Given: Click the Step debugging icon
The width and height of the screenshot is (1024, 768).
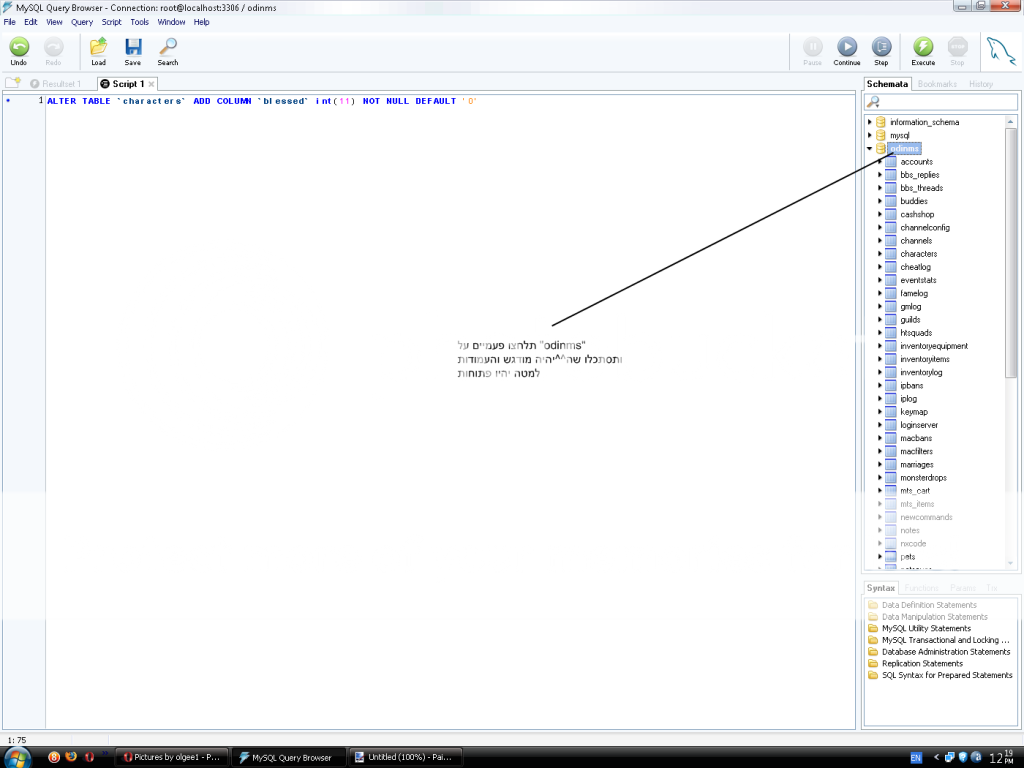Looking at the screenshot, I should [881, 47].
